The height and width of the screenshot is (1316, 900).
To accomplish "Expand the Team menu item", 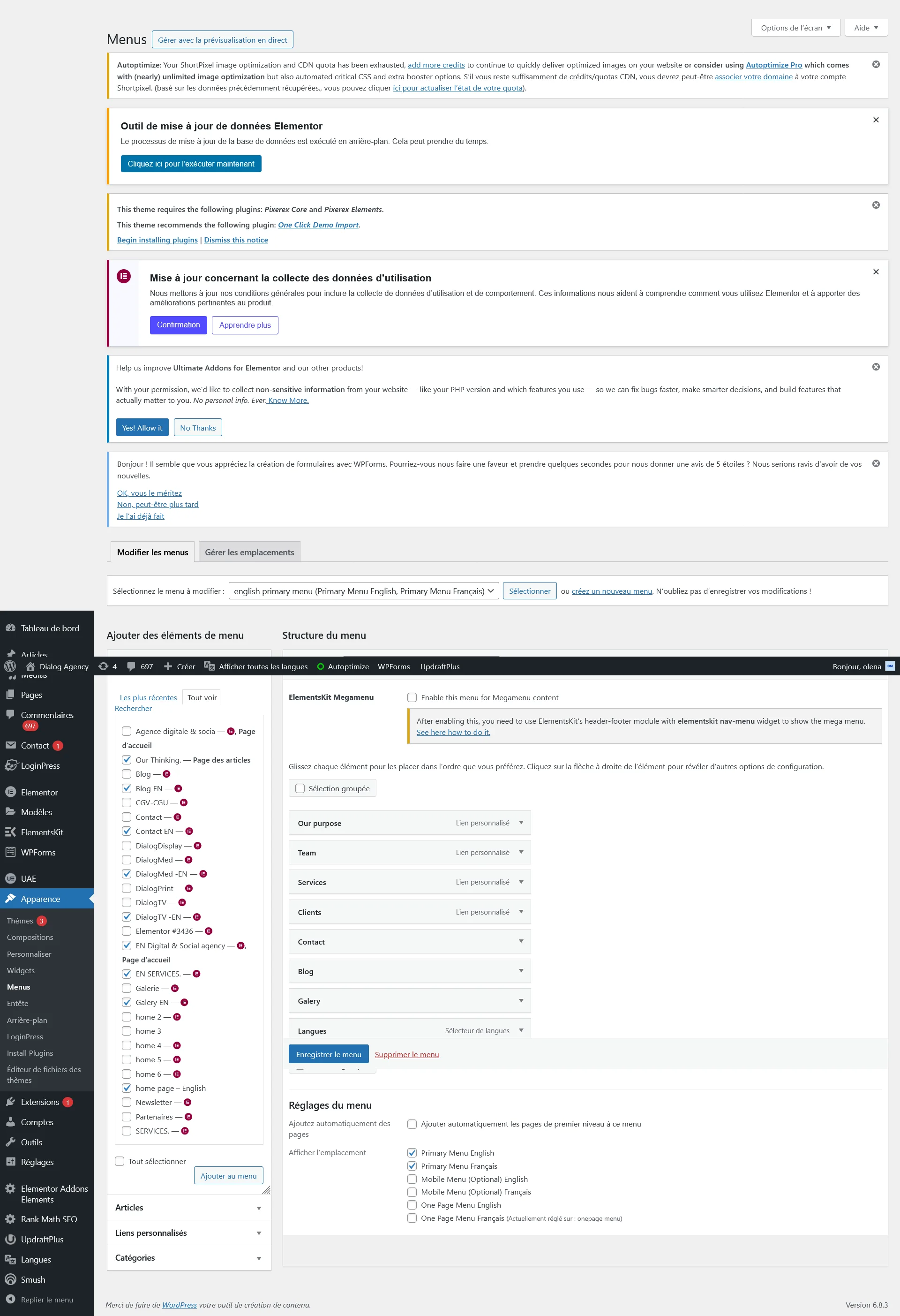I will pyautogui.click(x=521, y=852).
